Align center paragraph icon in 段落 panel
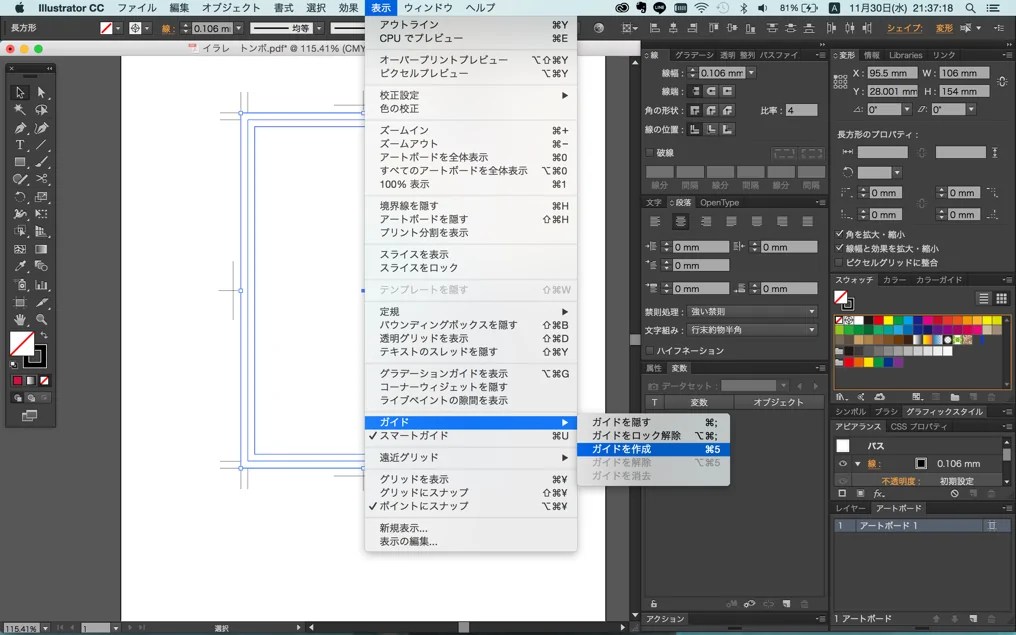1016x635 pixels. click(x=680, y=222)
